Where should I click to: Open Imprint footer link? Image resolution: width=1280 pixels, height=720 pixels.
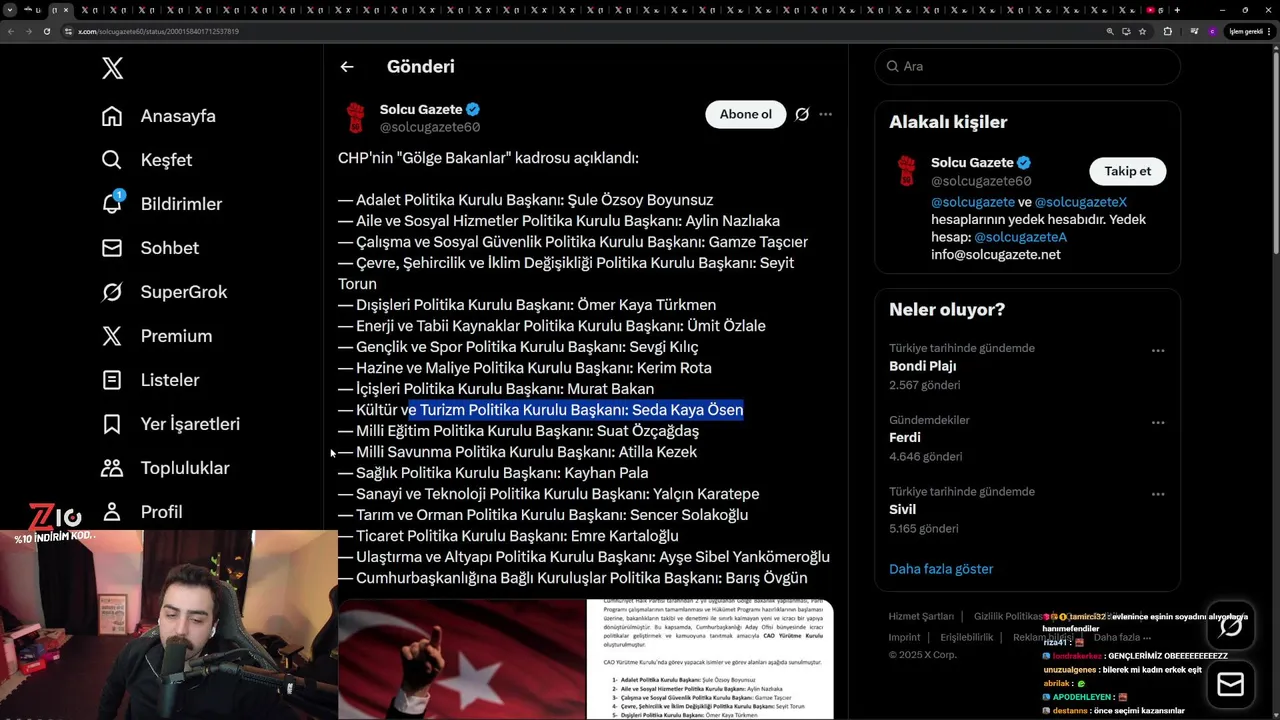pyautogui.click(x=904, y=637)
